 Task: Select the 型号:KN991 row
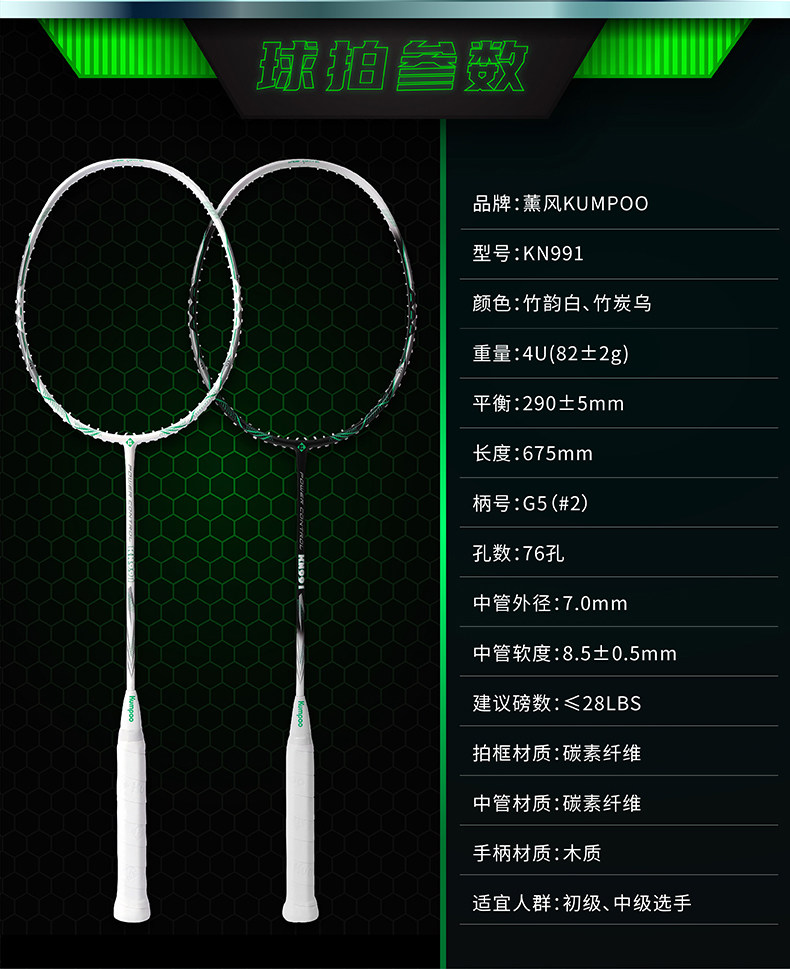pos(619,253)
